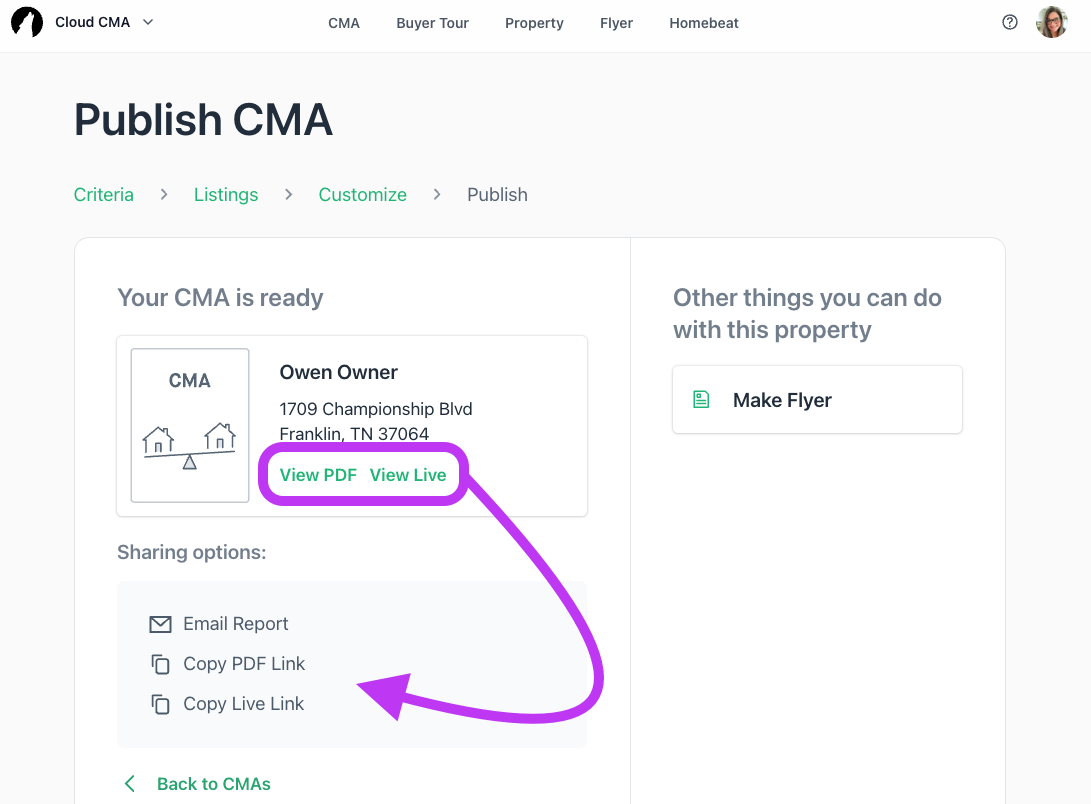Switch to the Buyer Tour tab
This screenshot has height=804, width=1091.
pyautogui.click(x=432, y=23)
